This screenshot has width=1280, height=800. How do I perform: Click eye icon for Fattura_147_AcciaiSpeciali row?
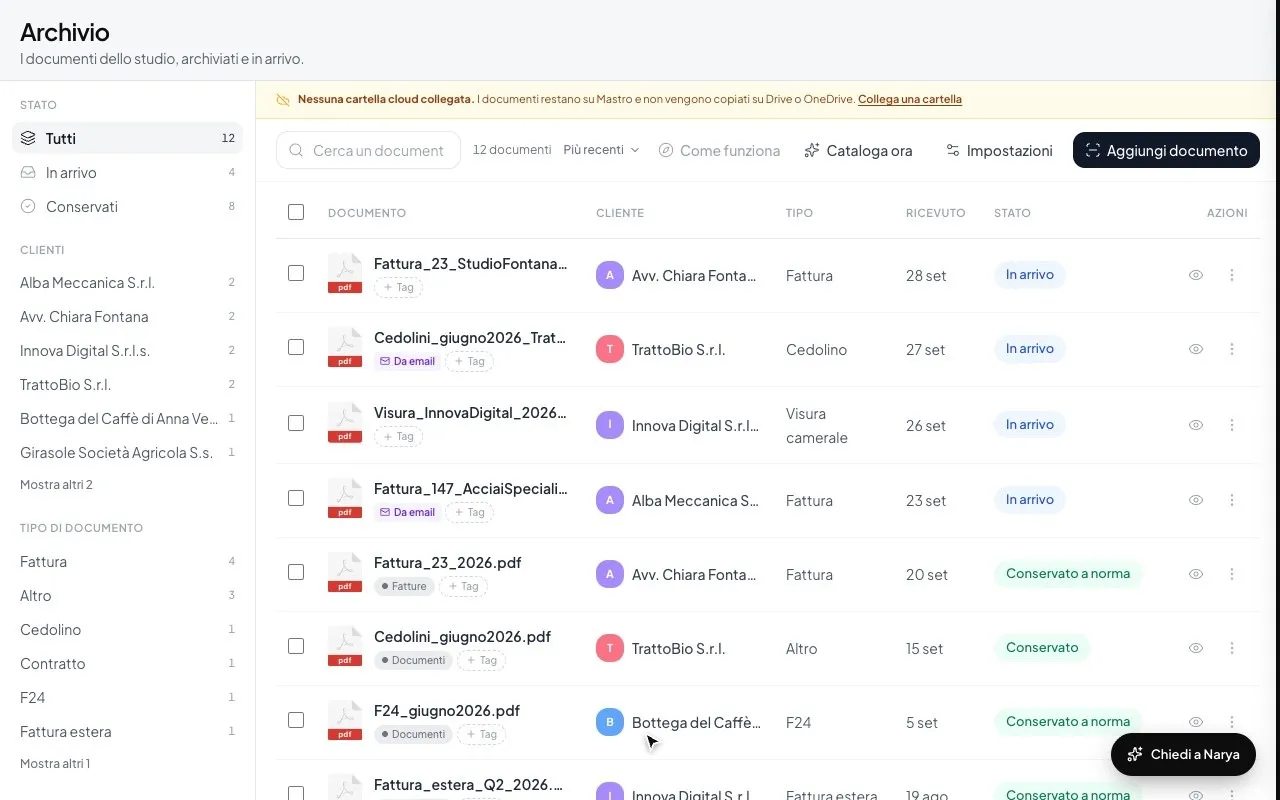(1195, 500)
